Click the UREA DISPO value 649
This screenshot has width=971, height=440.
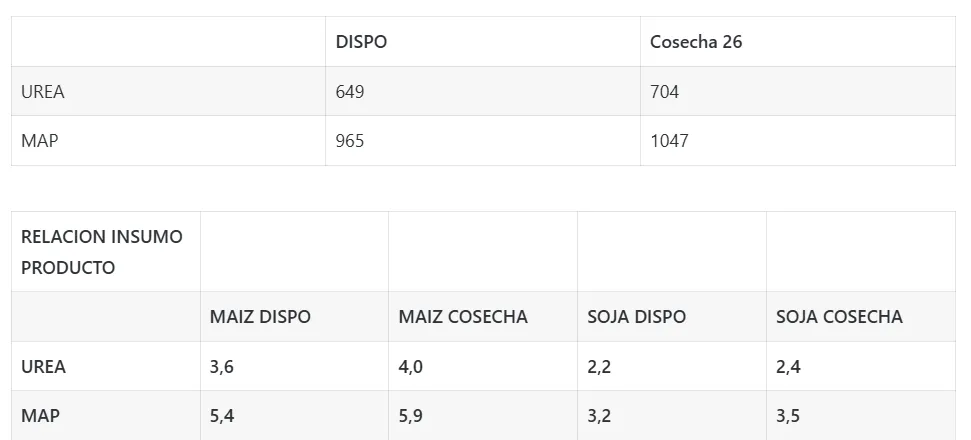[351, 92]
